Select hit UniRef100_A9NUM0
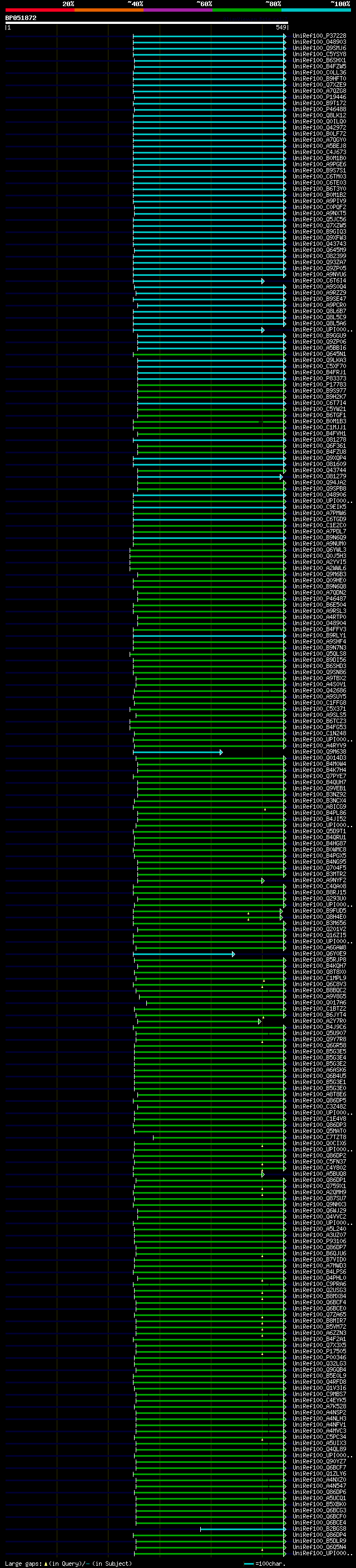 (x=319, y=544)
